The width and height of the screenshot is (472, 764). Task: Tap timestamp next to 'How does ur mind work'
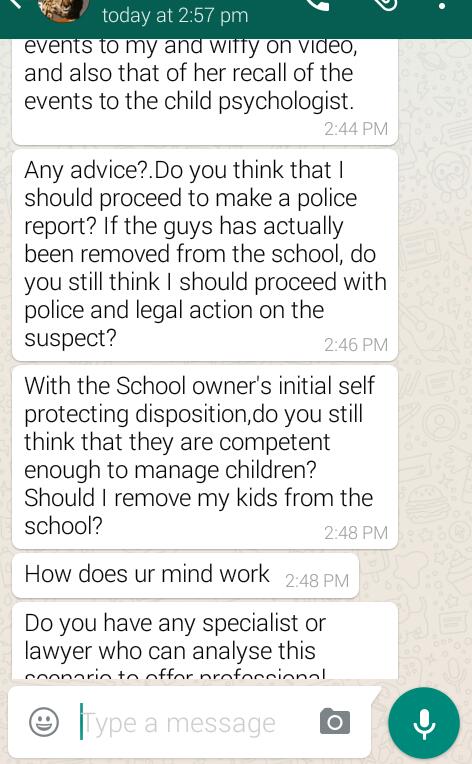point(317,581)
